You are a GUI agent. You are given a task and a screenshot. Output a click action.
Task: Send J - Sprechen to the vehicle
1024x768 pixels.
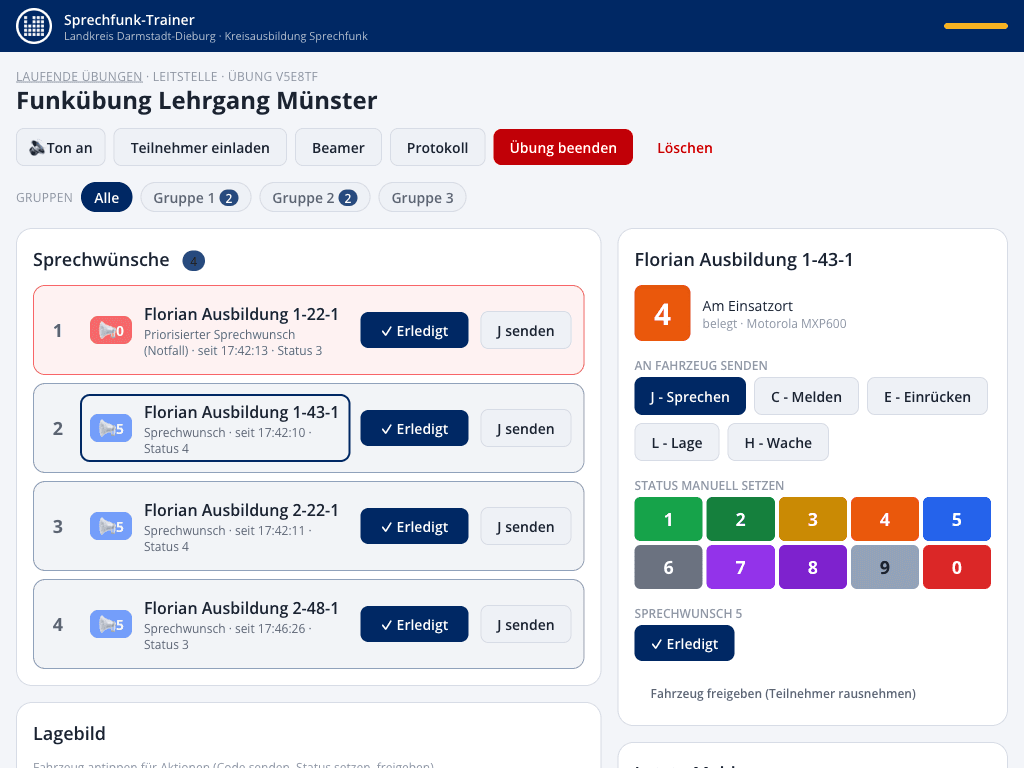point(690,396)
